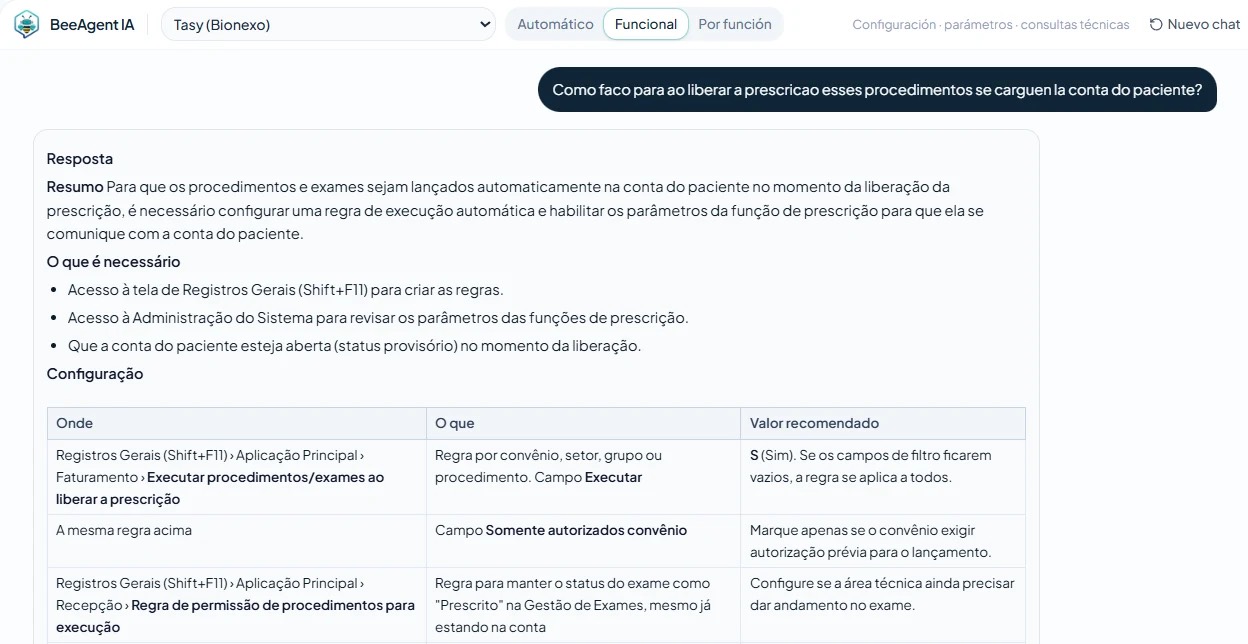1248x644 pixels.
Task: Click the Registros Gerais (Shift+F11) access bullet
Action: [x=285, y=289]
